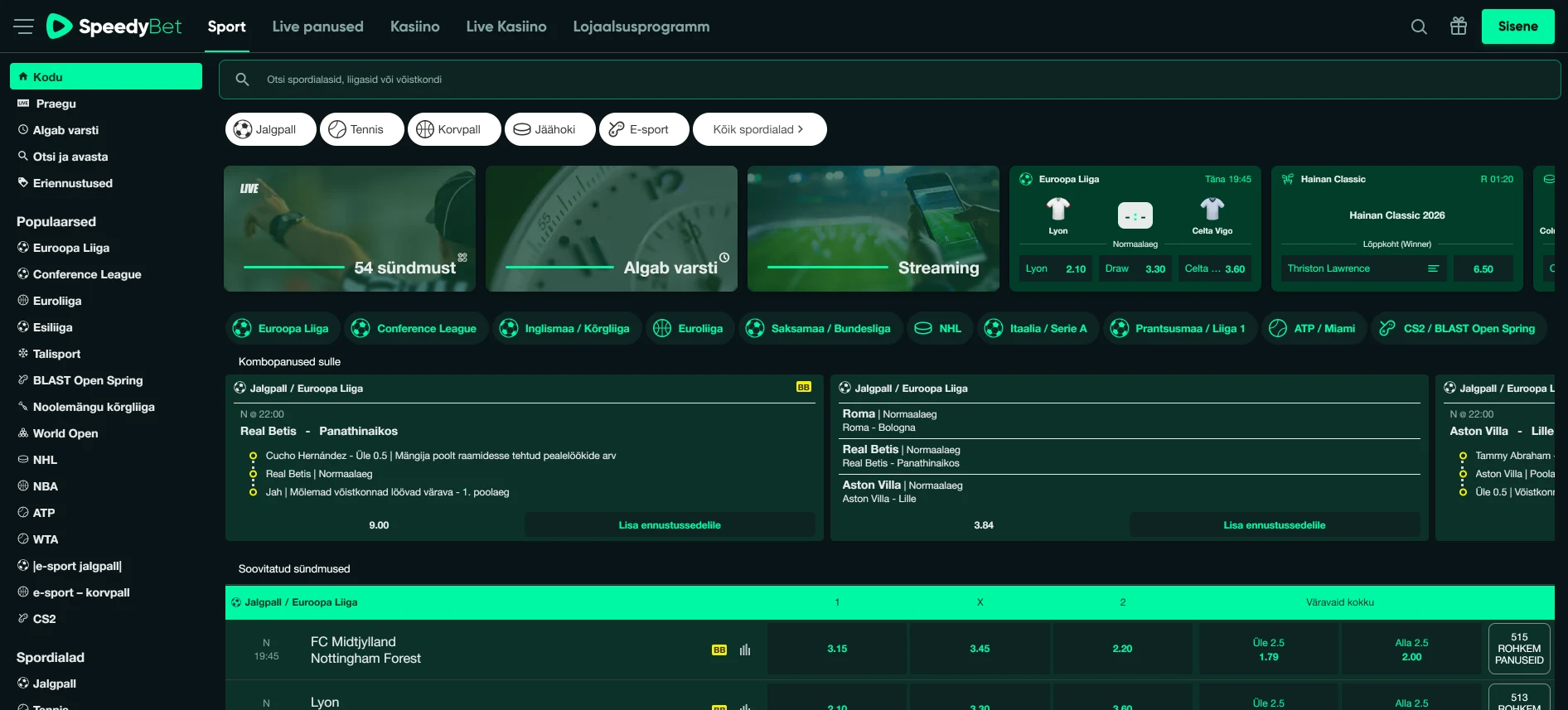The height and width of the screenshot is (710, 1568).
Task: Switch to the Sport tab
Action: (x=226, y=27)
